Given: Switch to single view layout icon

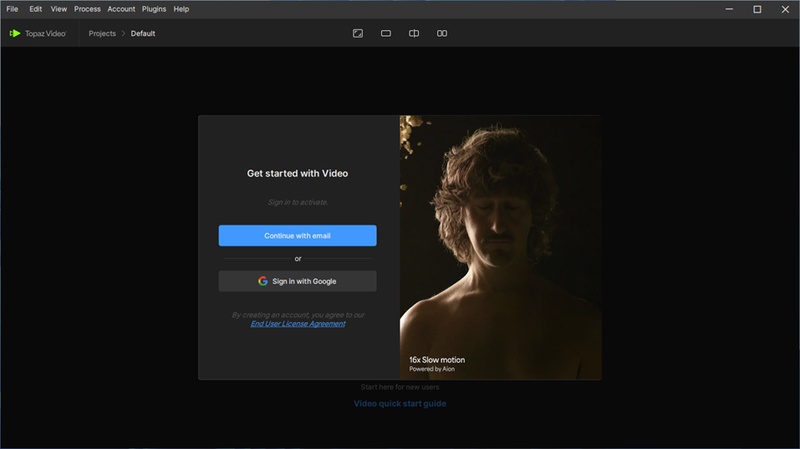Looking at the screenshot, I should pos(386,33).
